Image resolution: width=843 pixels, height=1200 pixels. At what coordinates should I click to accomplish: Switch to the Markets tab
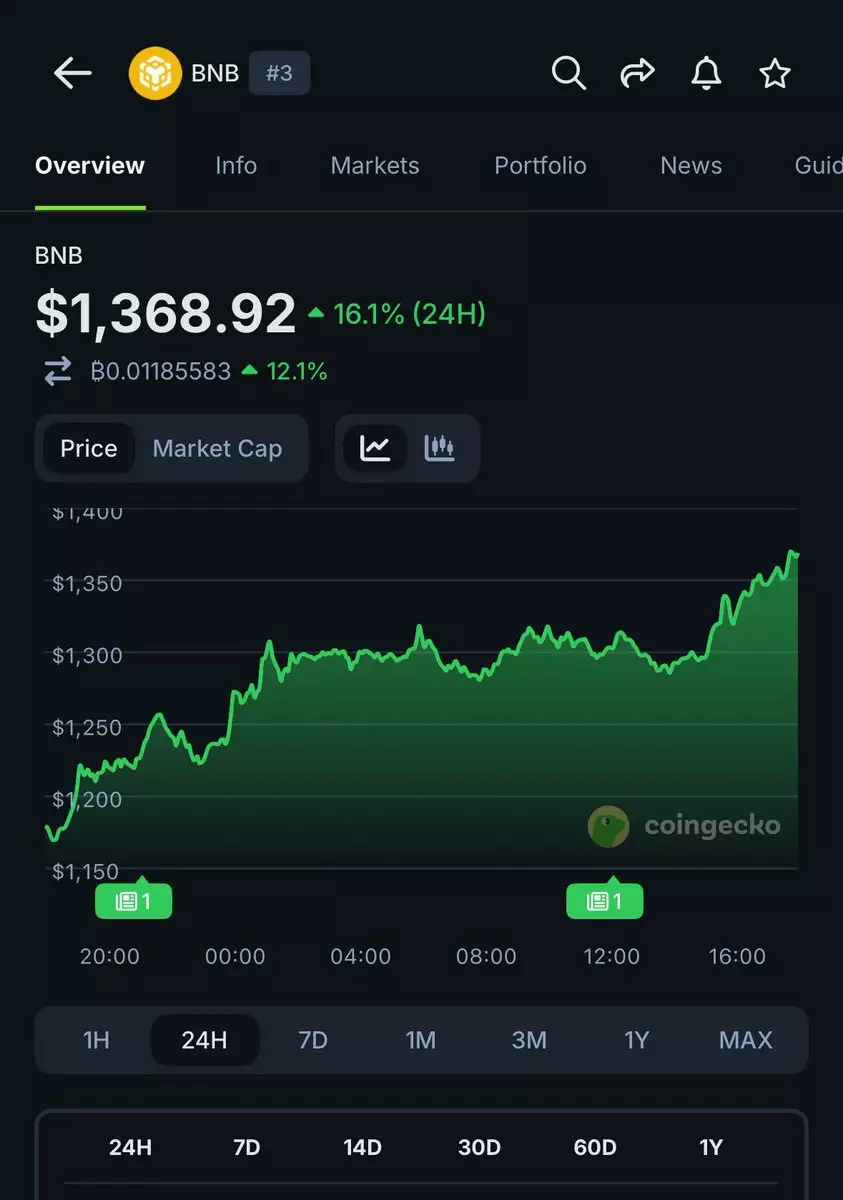click(375, 166)
